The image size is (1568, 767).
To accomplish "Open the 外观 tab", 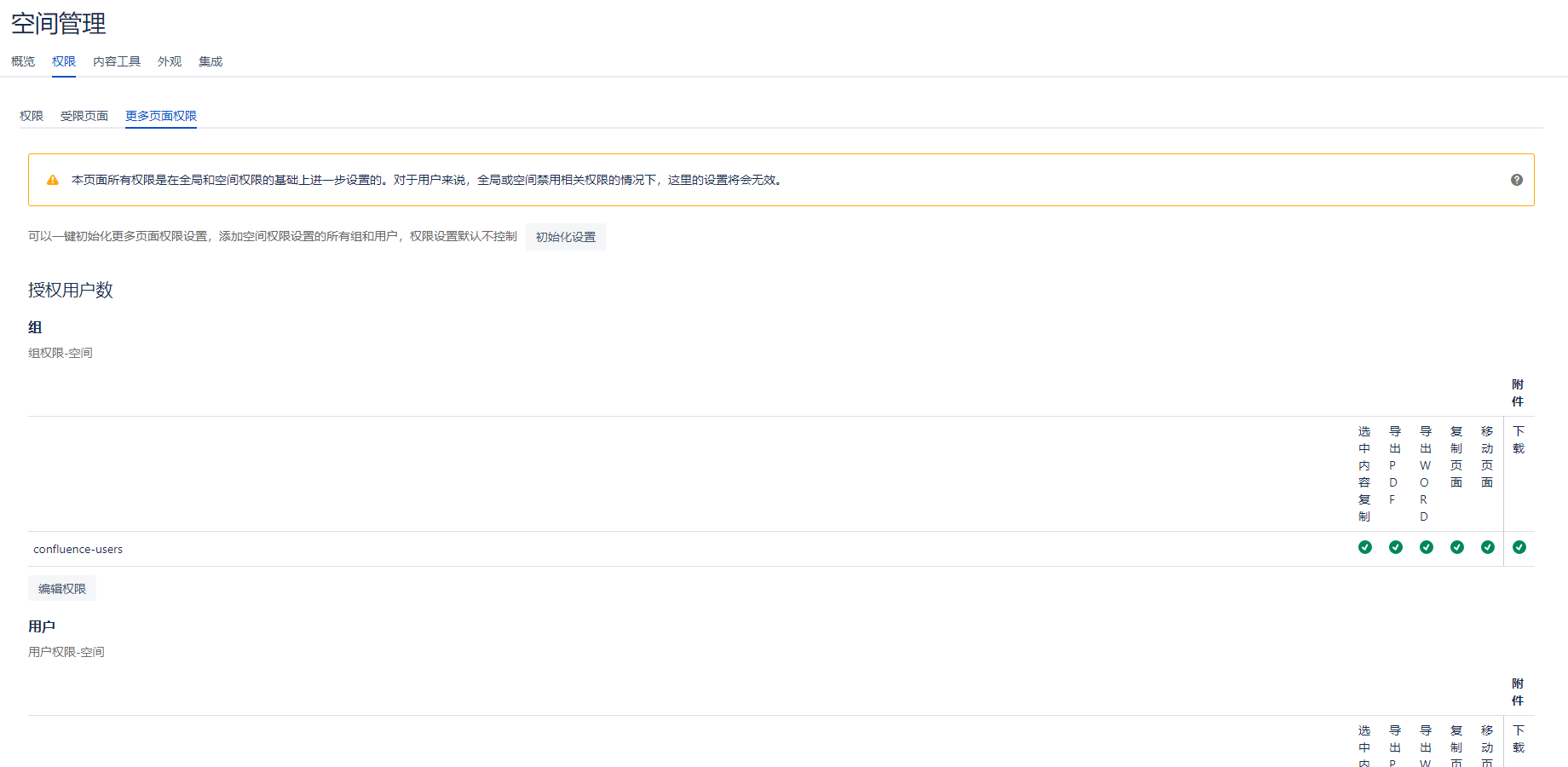I will (170, 61).
